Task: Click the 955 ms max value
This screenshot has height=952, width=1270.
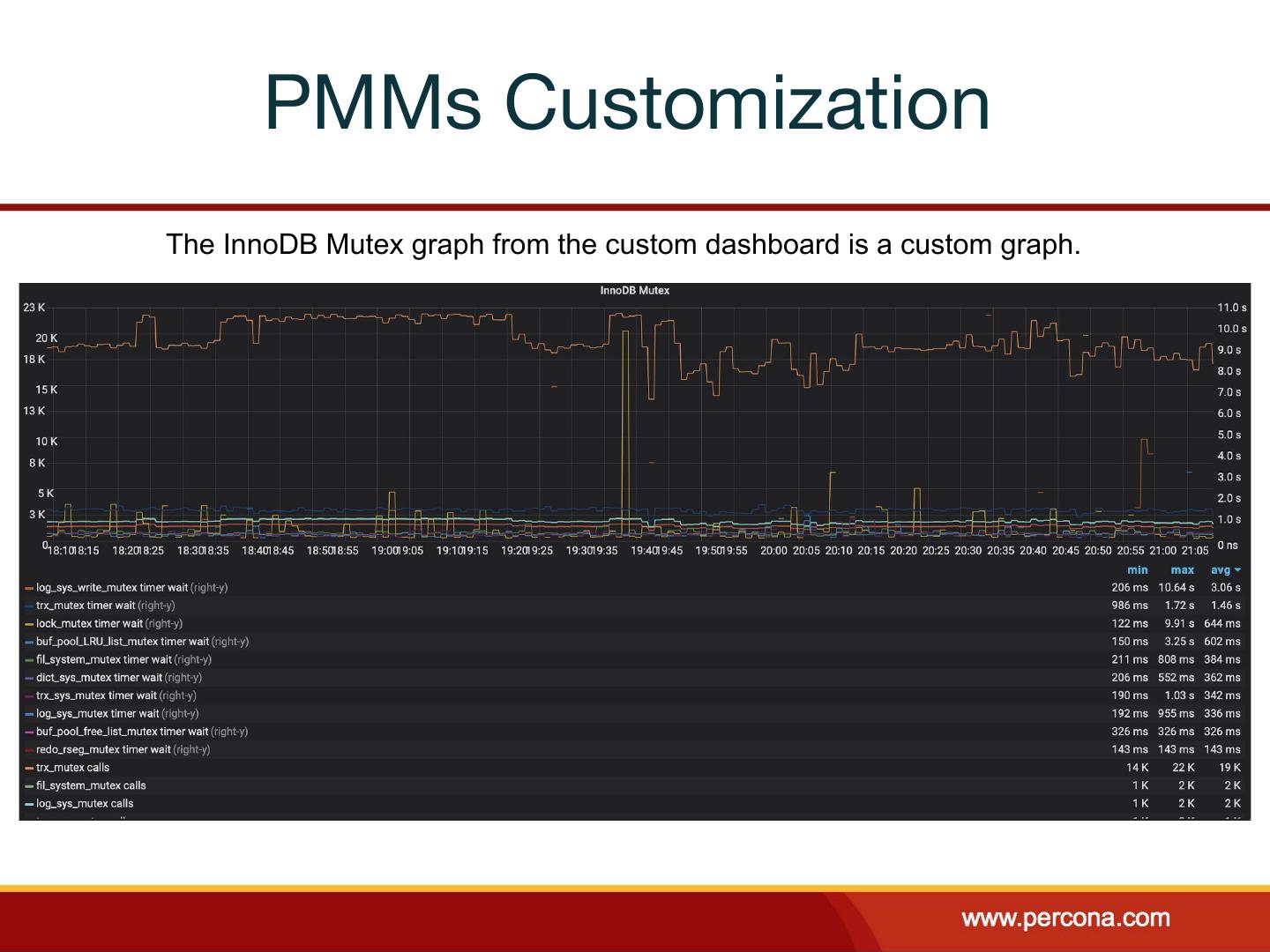Action: tap(1177, 714)
